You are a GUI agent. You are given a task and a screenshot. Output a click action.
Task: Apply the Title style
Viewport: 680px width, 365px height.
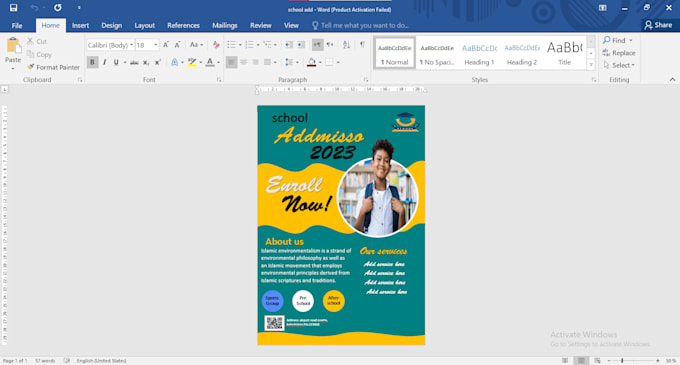point(564,53)
